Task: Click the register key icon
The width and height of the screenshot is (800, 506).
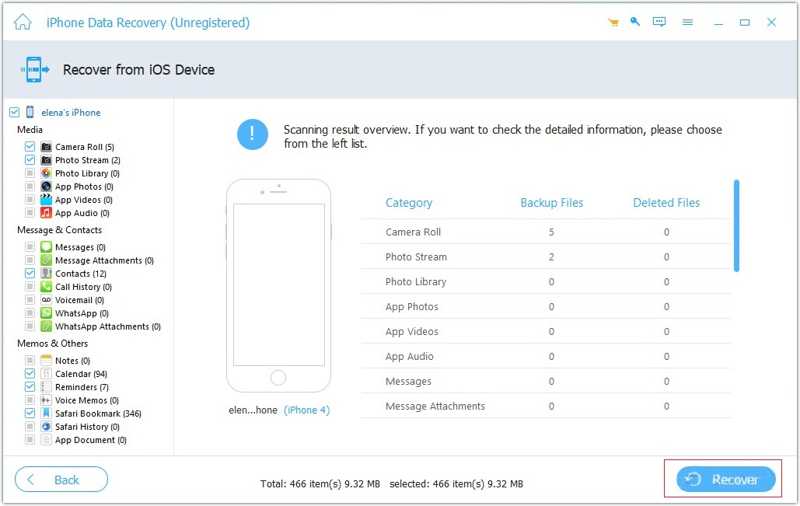Action: click(635, 21)
